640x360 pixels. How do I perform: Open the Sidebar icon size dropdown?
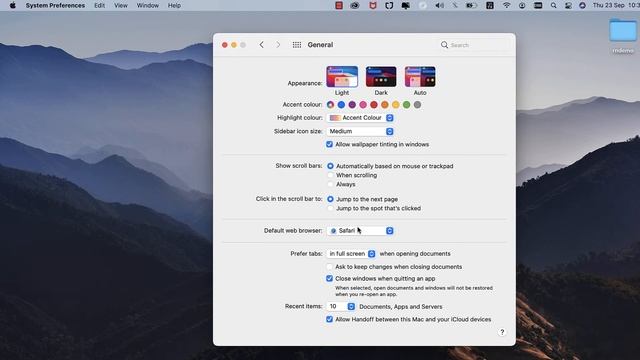360,131
